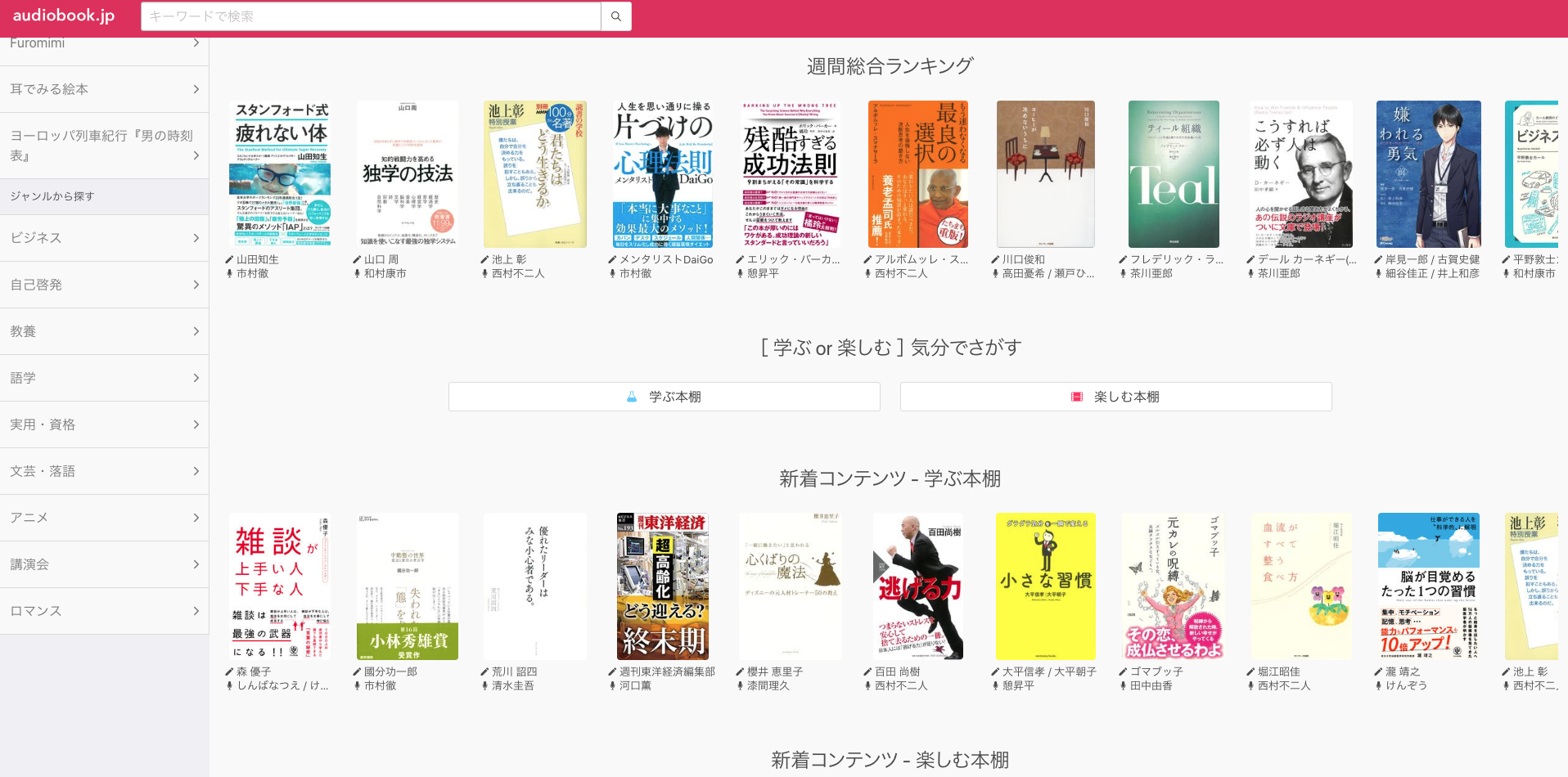Click author link 週刊東洋経済編集部

[667, 671]
